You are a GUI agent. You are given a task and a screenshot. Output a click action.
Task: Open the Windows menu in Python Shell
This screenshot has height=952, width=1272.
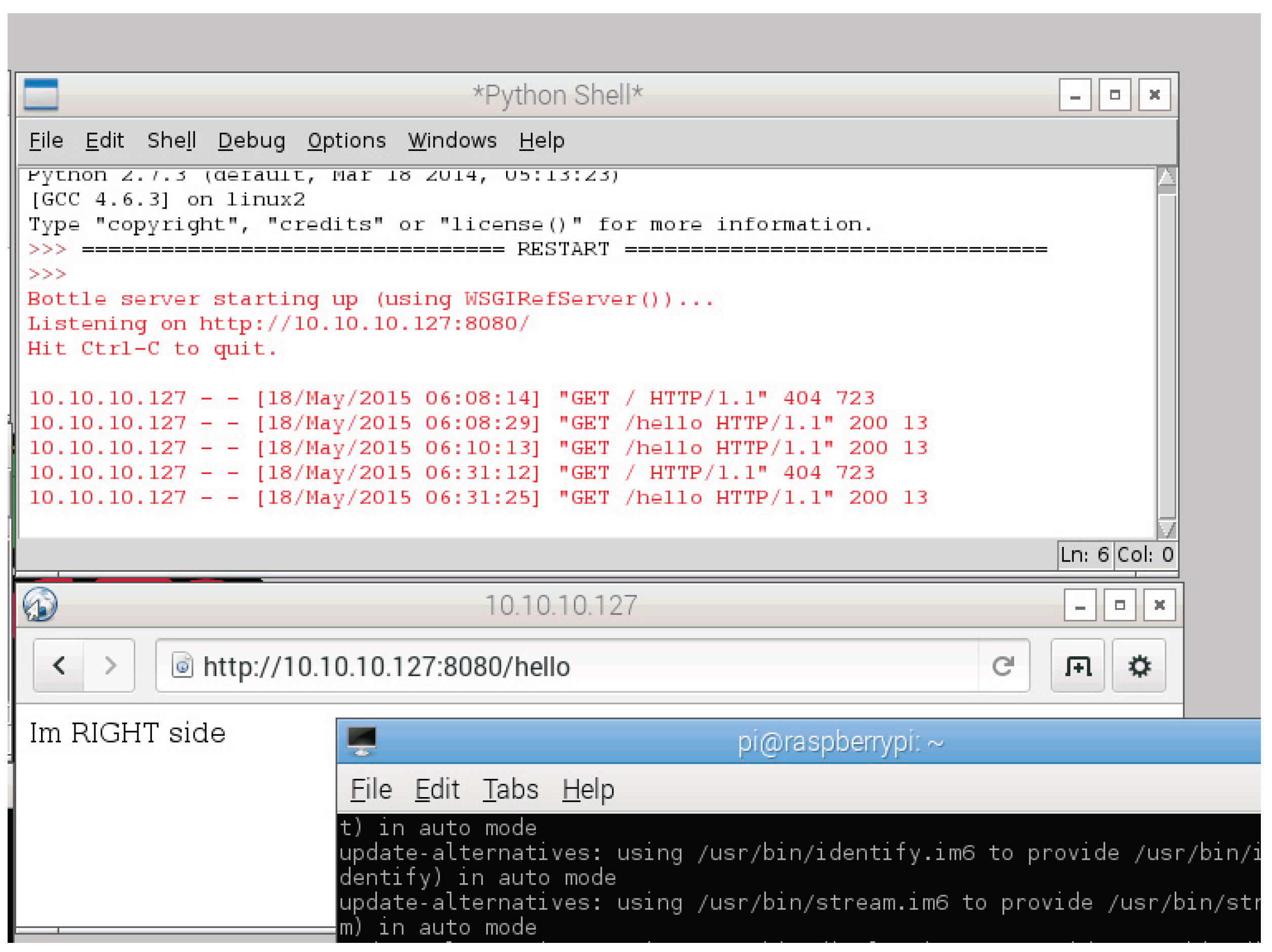click(x=452, y=140)
